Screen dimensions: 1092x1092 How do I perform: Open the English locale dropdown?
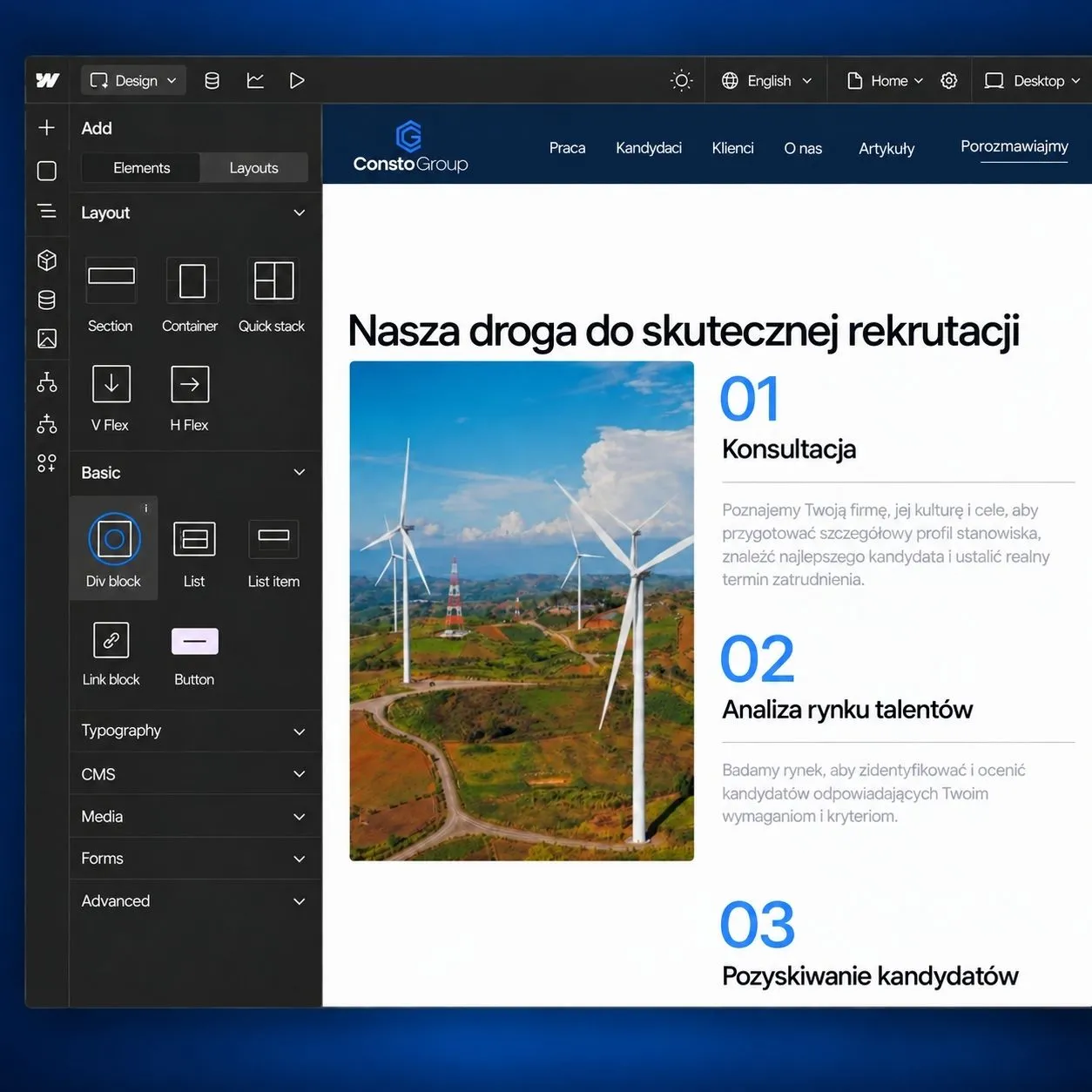coord(766,80)
